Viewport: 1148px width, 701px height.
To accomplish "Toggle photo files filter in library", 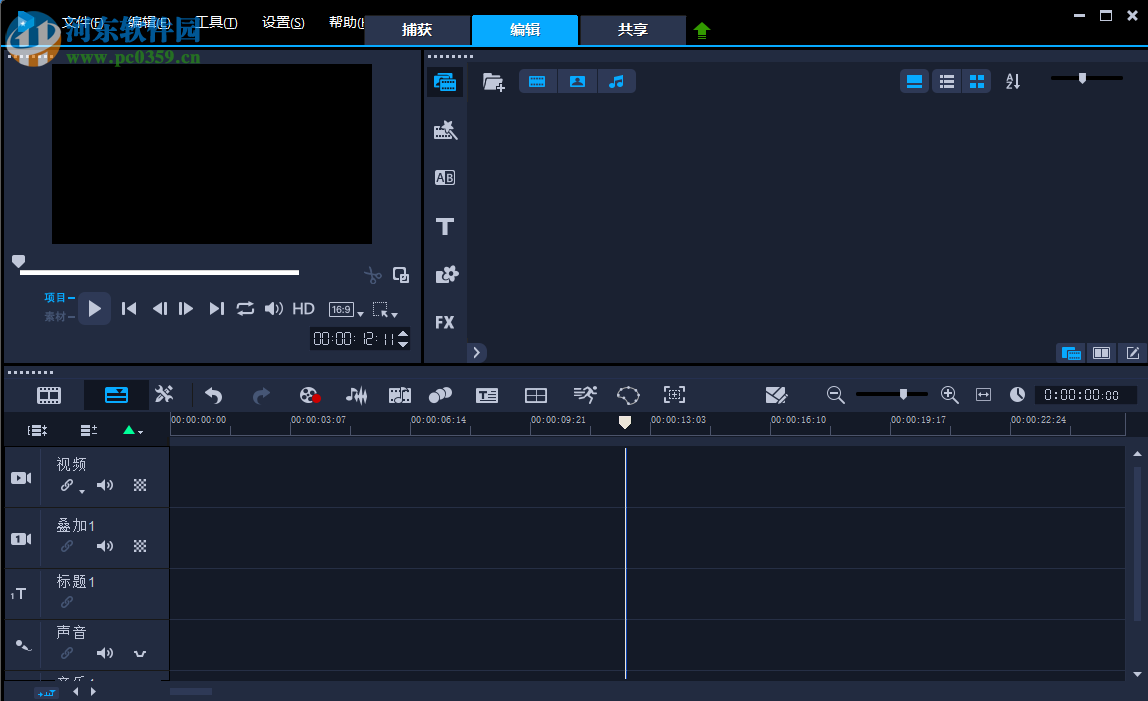I will point(577,81).
